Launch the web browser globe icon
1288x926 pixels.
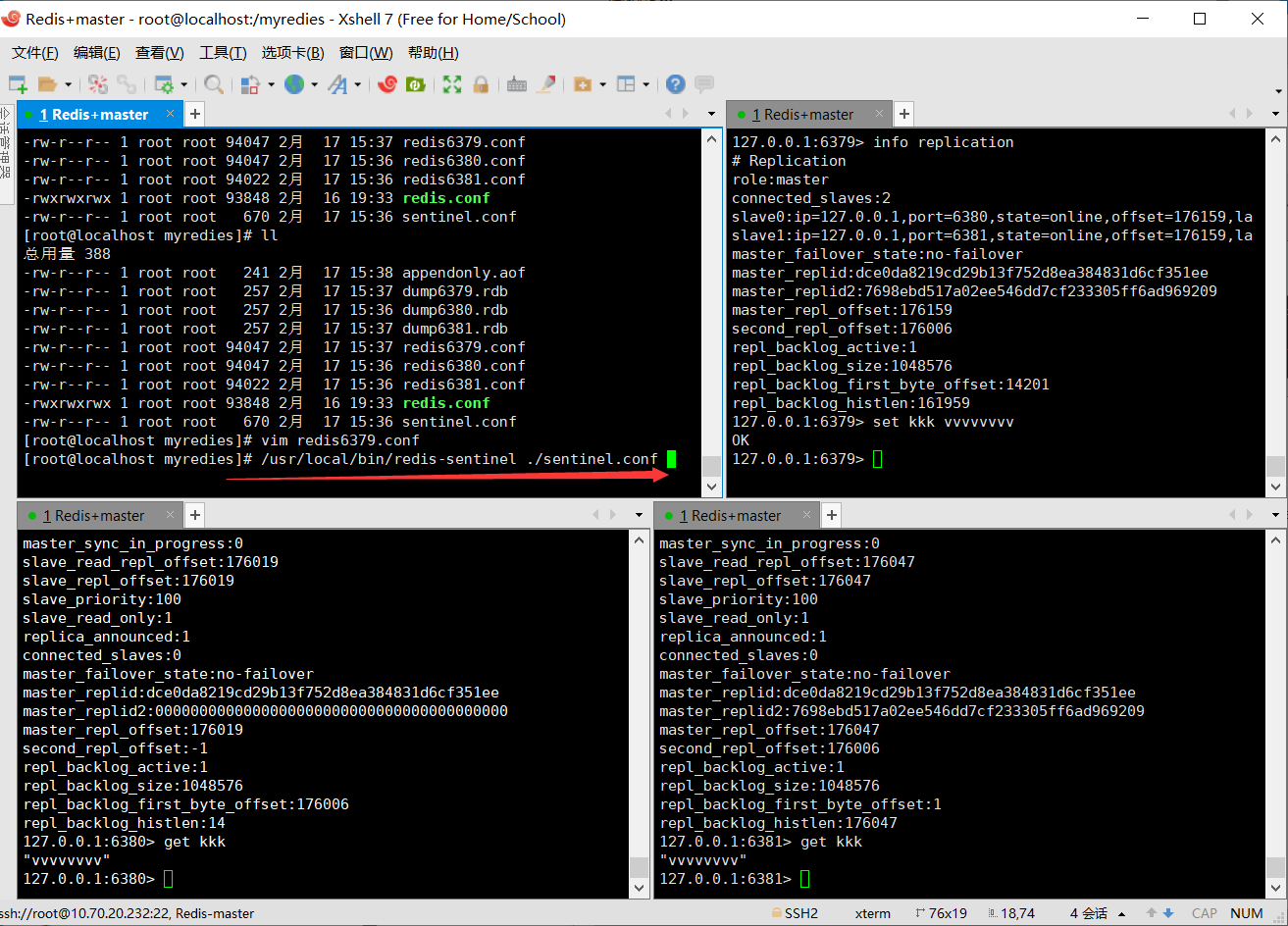pyautogui.click(x=293, y=83)
